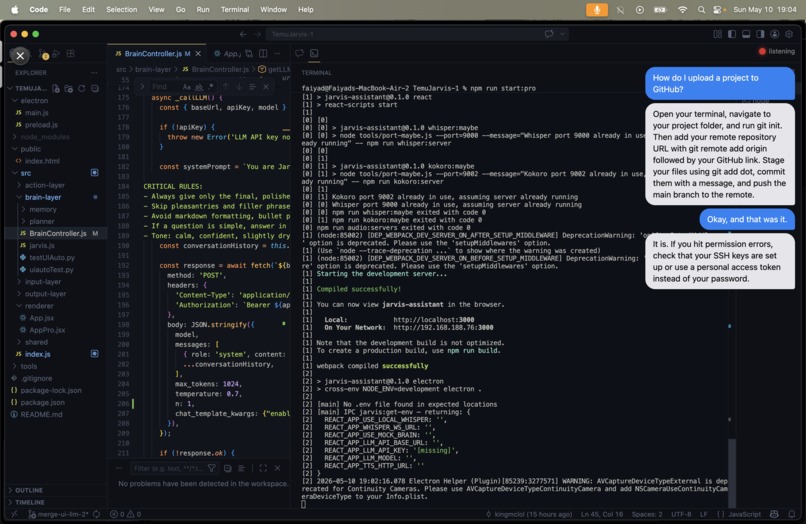Image resolution: width=806 pixels, height=524 pixels.
Task: Open the Source Control view with badge
Action: (44, 54)
